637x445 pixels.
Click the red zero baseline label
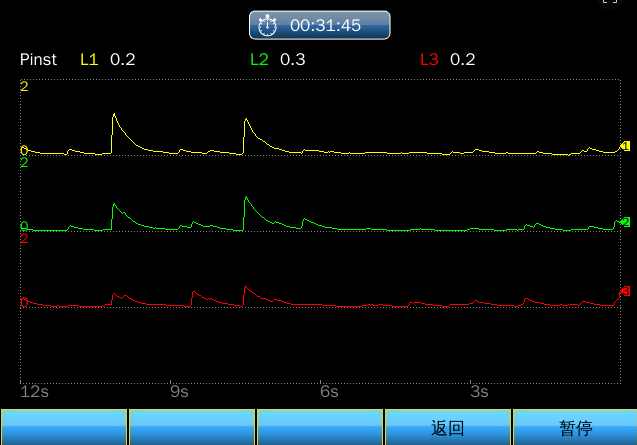coord(24,302)
